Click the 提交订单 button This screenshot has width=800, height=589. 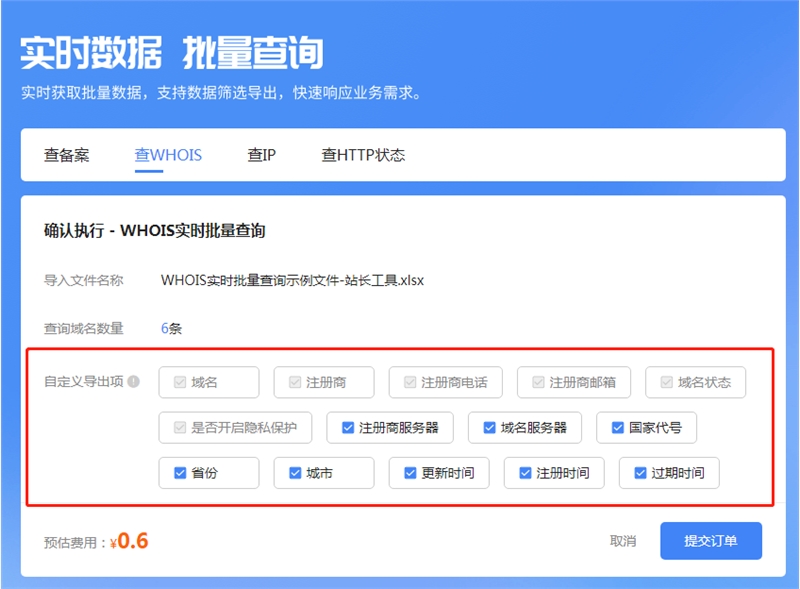[711, 540]
